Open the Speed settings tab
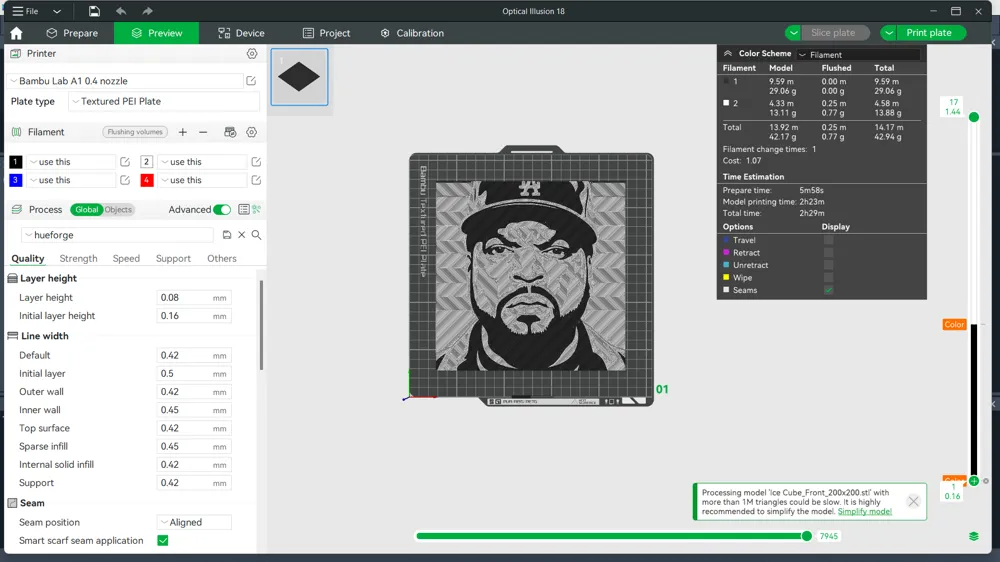 click(x=126, y=258)
